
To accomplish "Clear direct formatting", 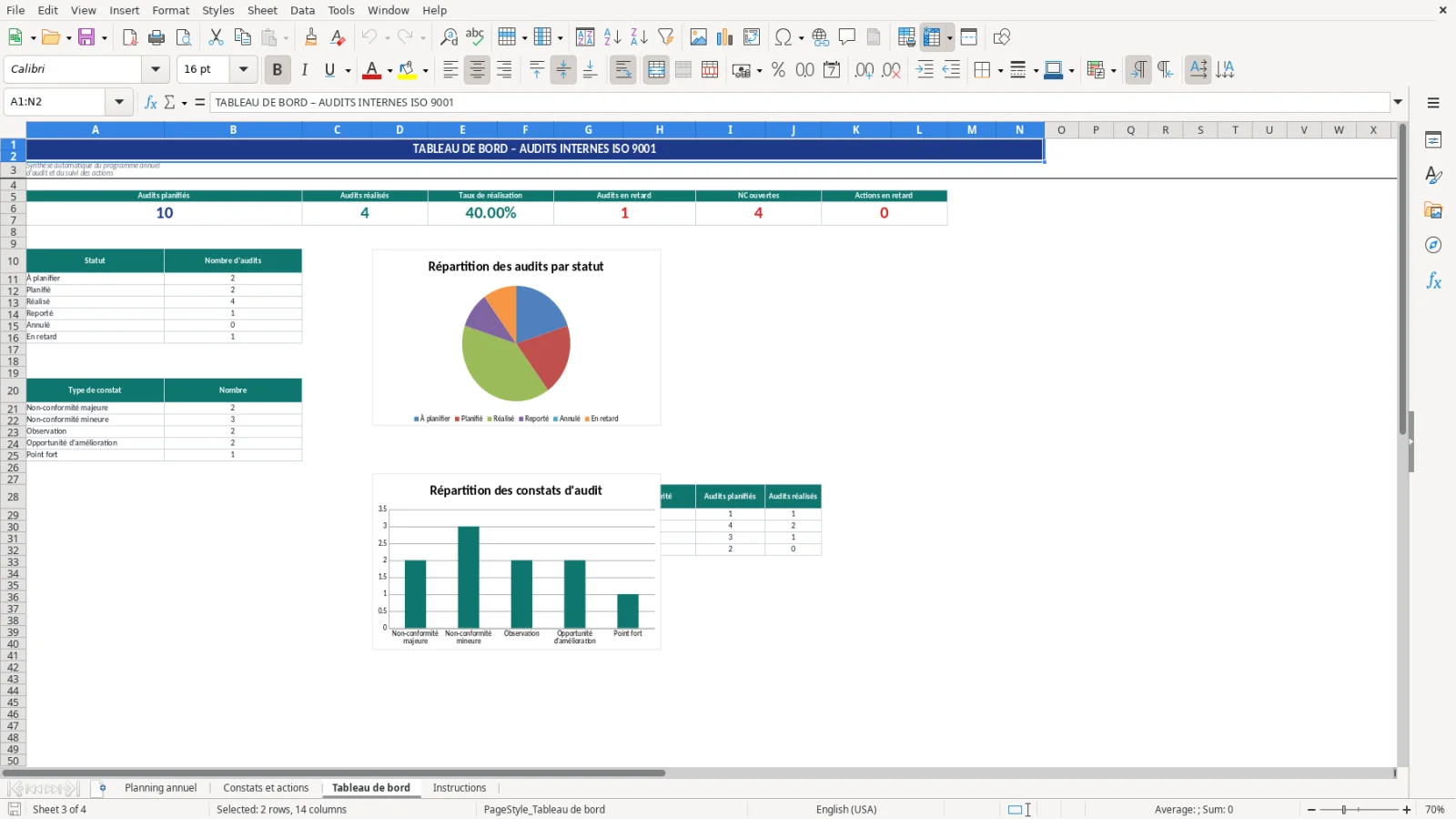I will tap(338, 37).
